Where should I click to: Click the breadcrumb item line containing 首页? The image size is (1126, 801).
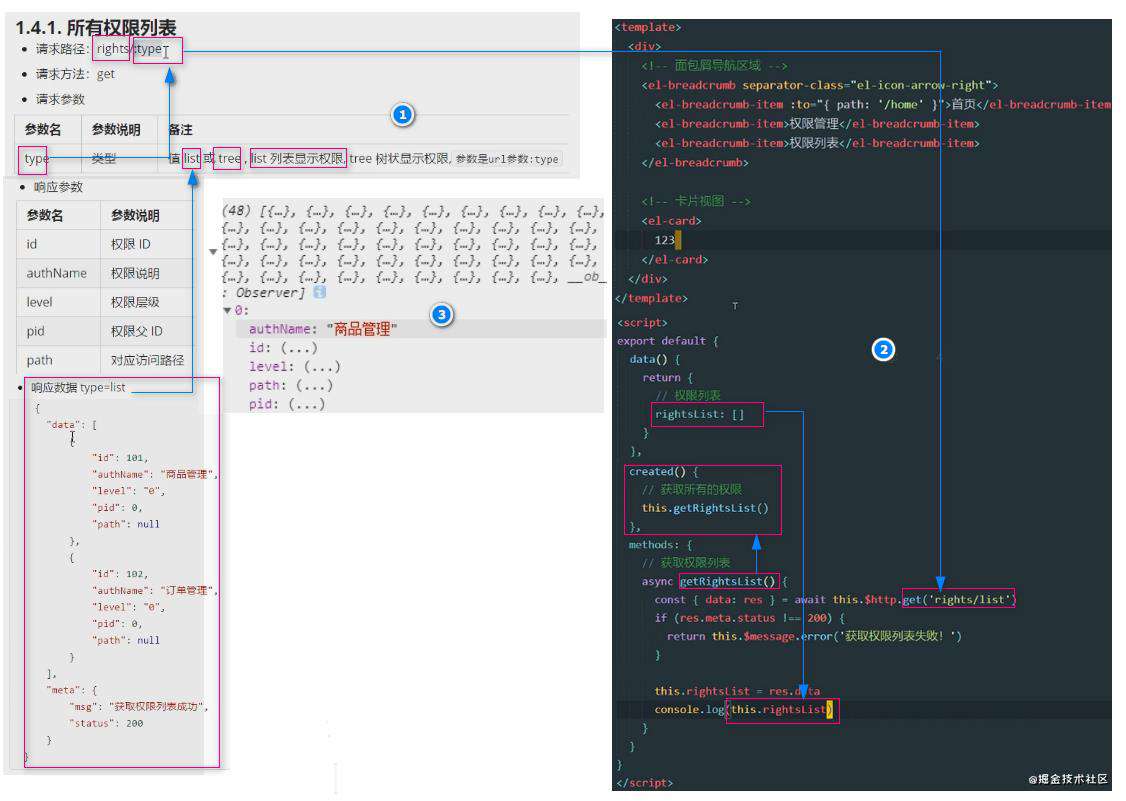883,104
